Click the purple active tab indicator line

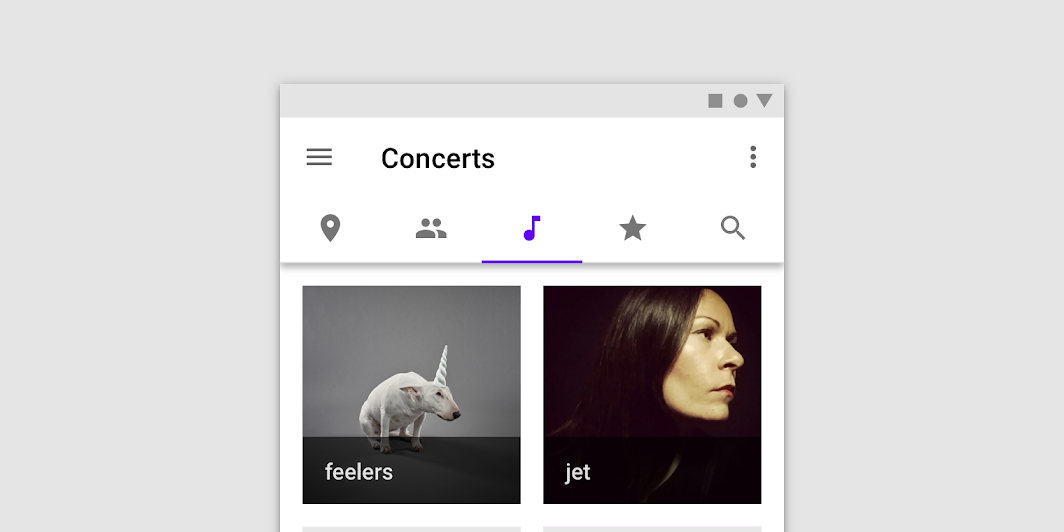coord(532,261)
